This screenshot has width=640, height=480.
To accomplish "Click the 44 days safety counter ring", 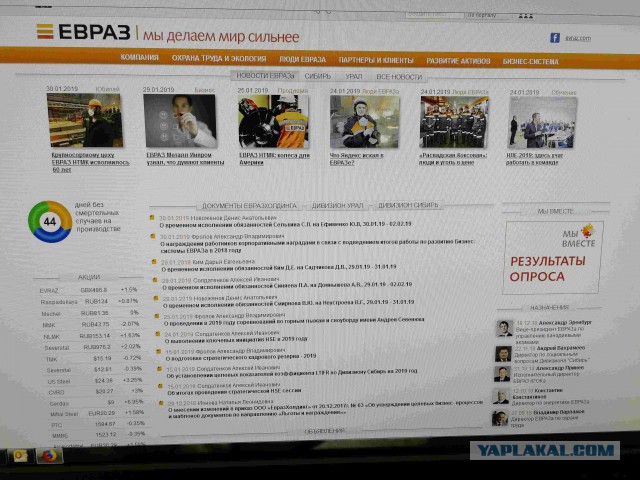I will 50,222.
